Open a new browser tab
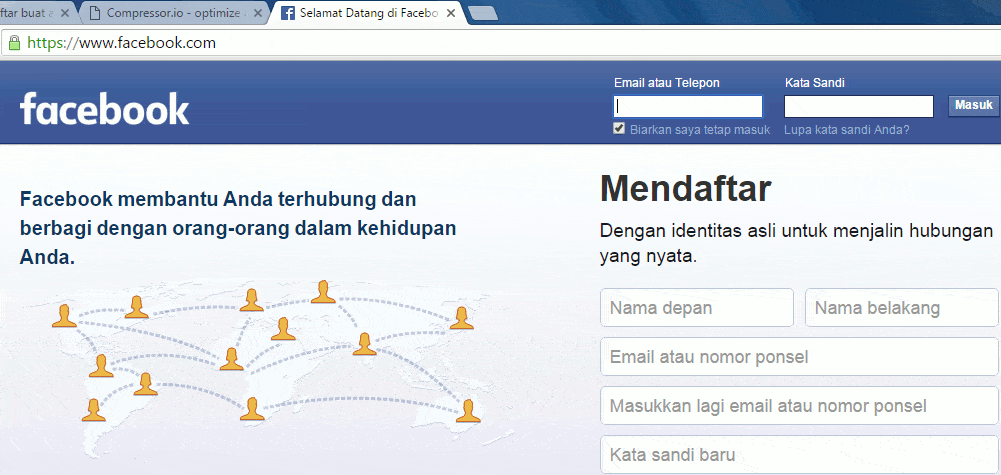This screenshot has width=1001, height=475. (483, 13)
